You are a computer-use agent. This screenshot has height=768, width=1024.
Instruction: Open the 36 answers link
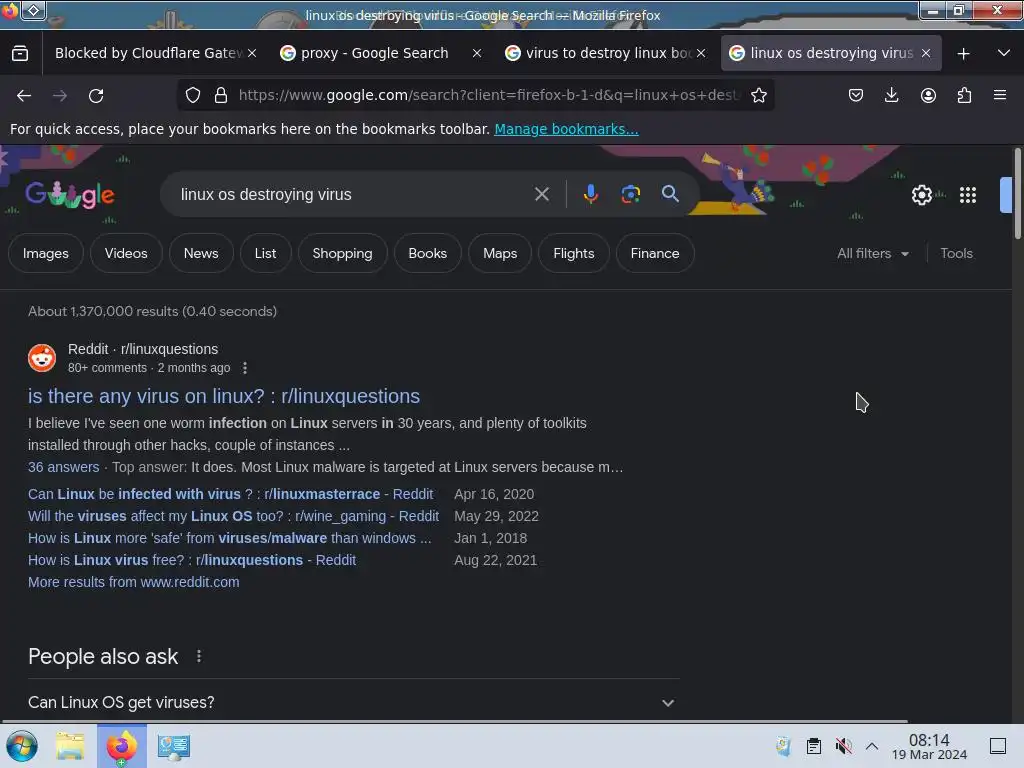point(63,468)
